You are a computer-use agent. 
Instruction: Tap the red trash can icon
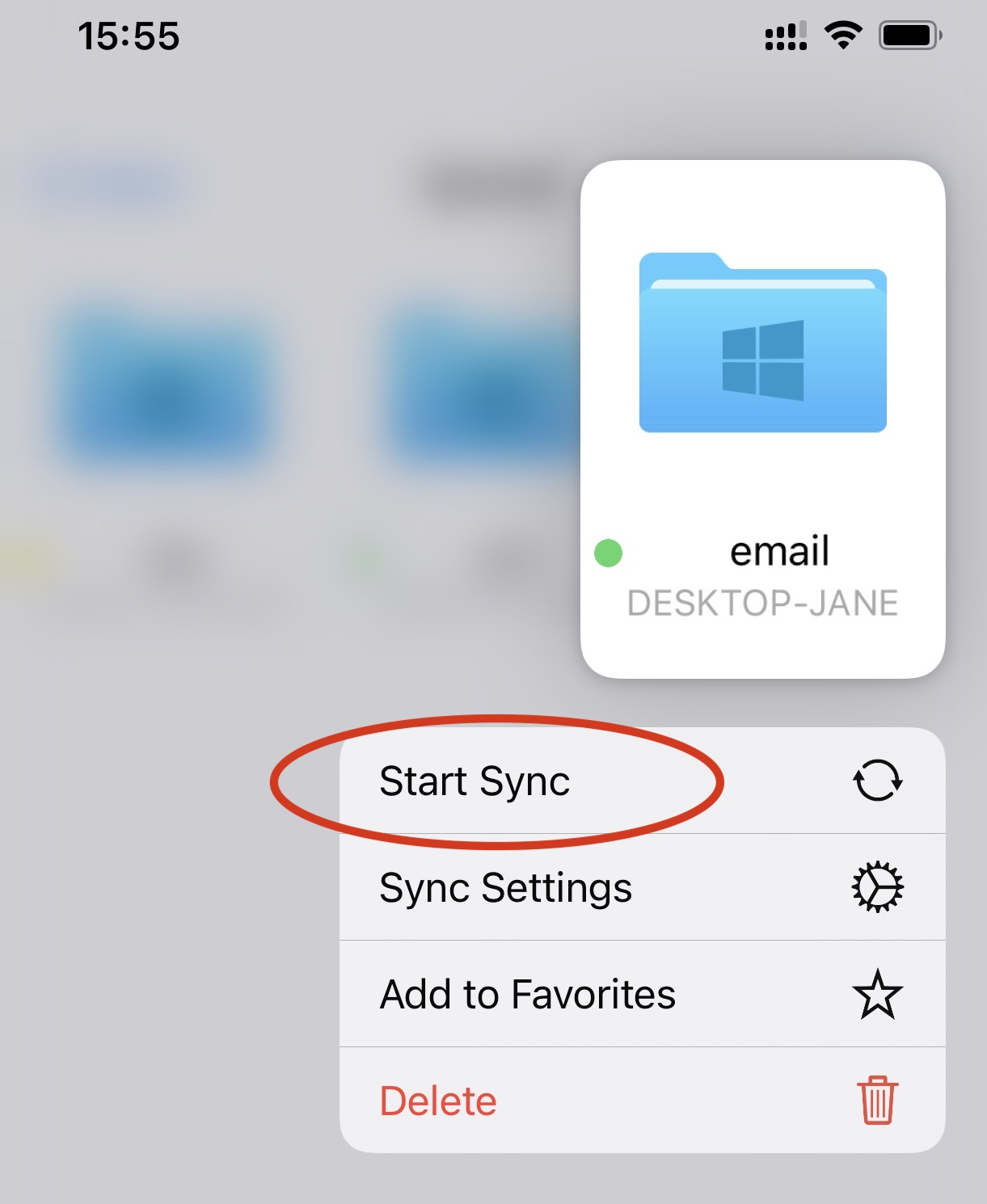point(877,1100)
